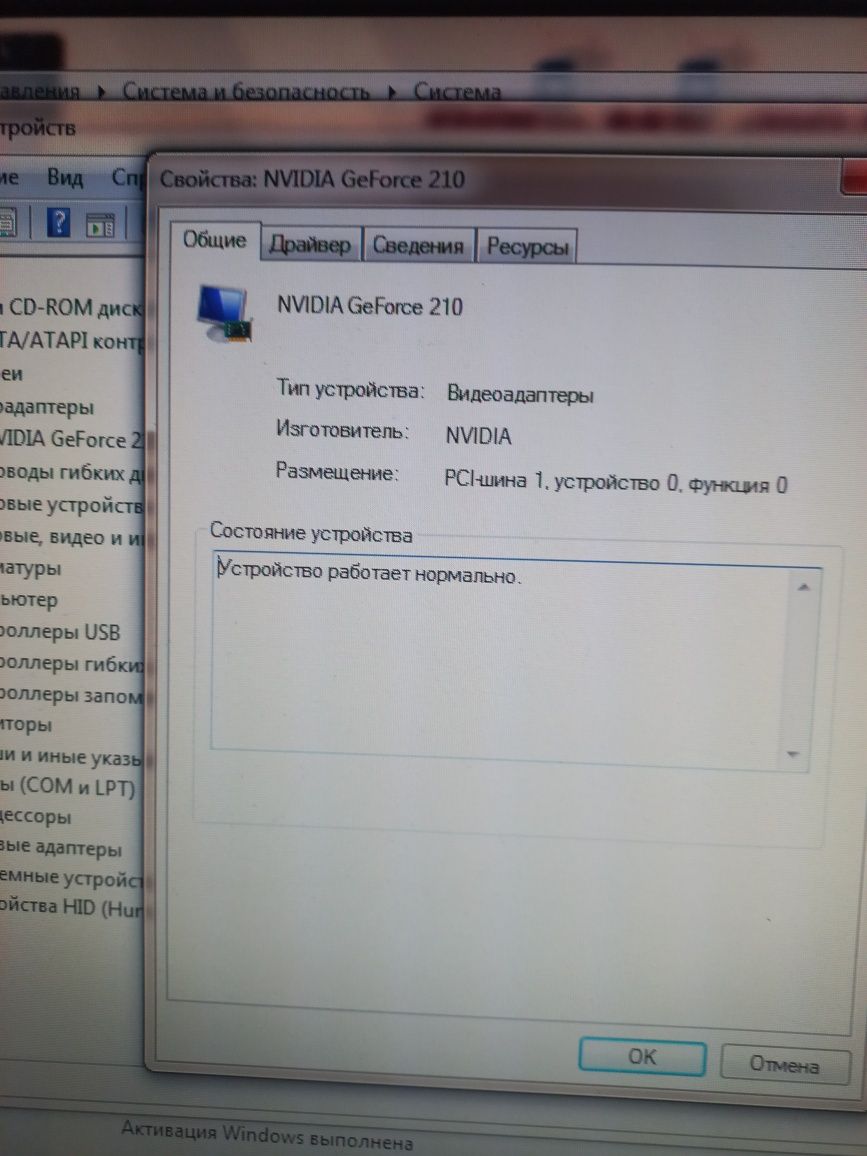Select the Общие tab

215,240
